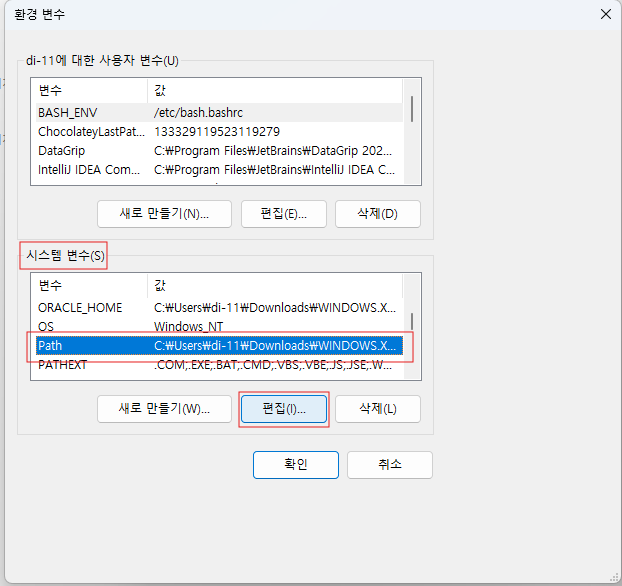Select the OS system variable row
Image resolution: width=622 pixels, height=586 pixels.
pyautogui.click(x=219, y=327)
